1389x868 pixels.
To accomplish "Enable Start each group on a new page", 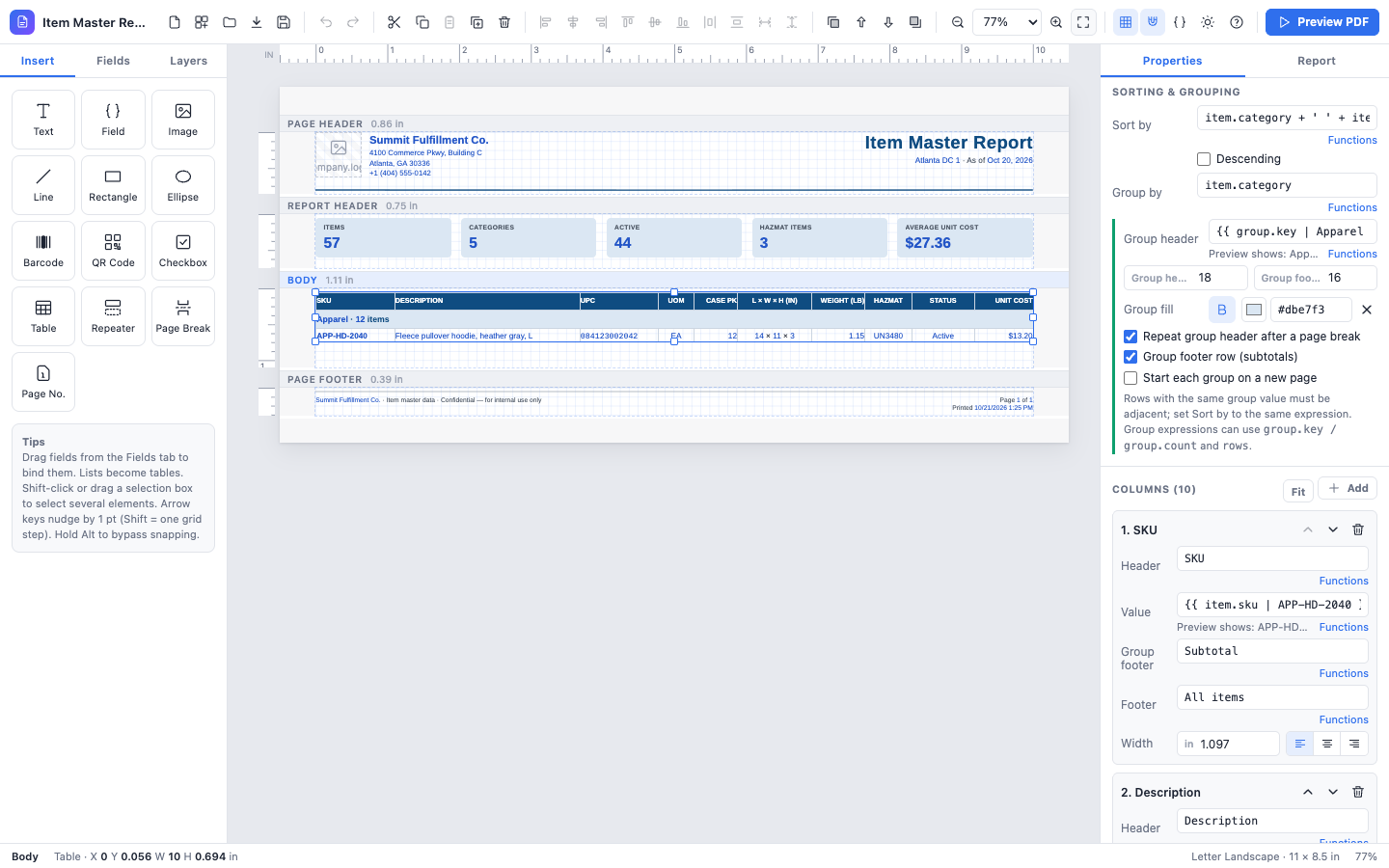I will (x=1130, y=378).
